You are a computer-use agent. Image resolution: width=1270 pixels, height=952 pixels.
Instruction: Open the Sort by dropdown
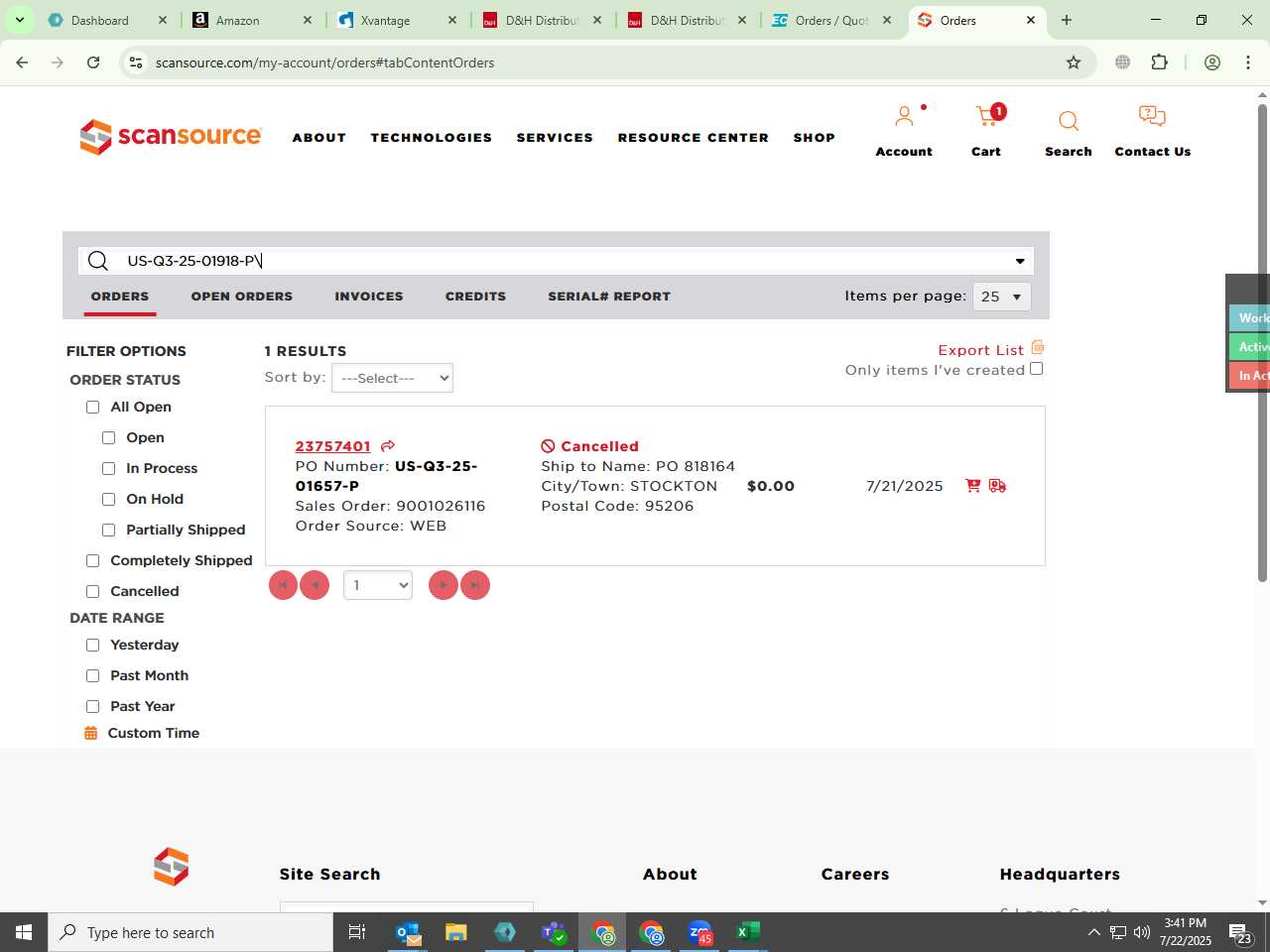click(392, 378)
